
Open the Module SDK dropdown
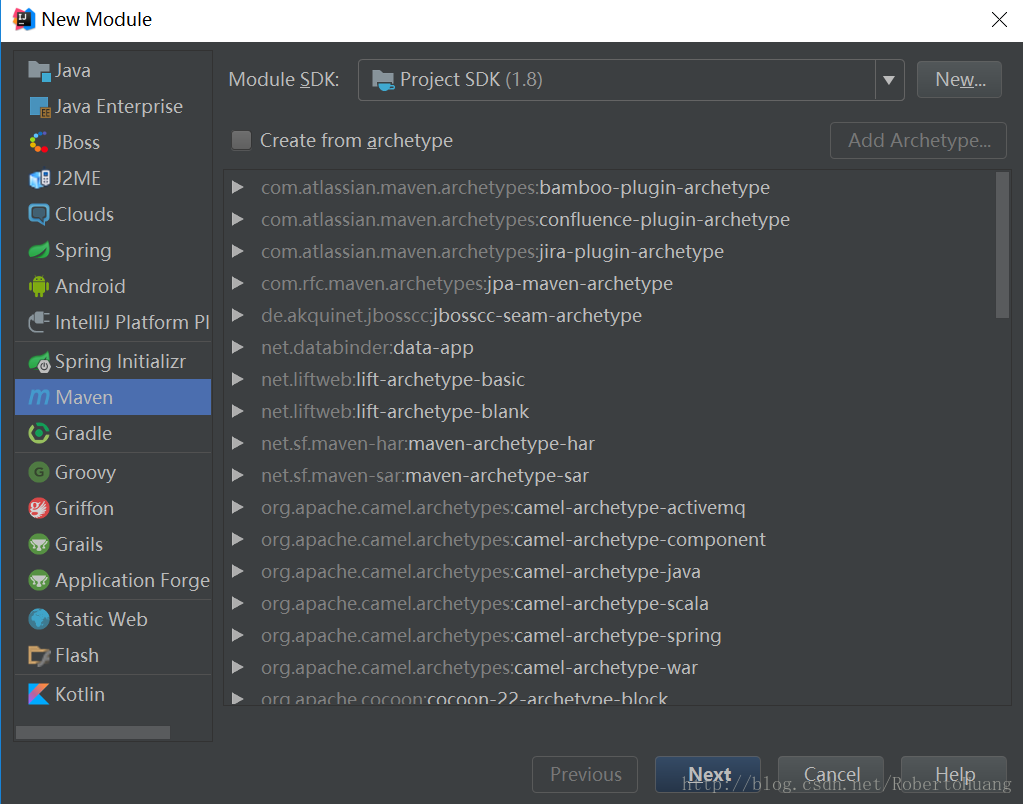coord(889,80)
